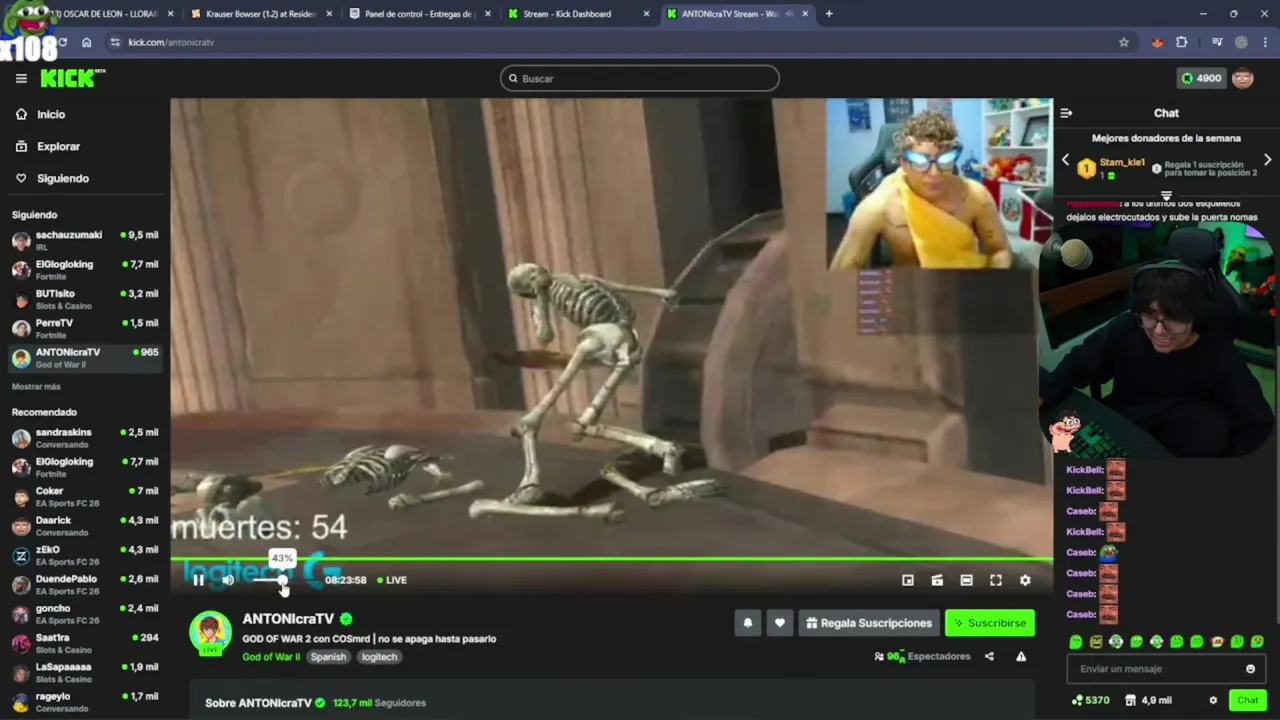The height and width of the screenshot is (720, 1280).
Task: Open the 4900 KICKs balance button
Action: point(1201,78)
